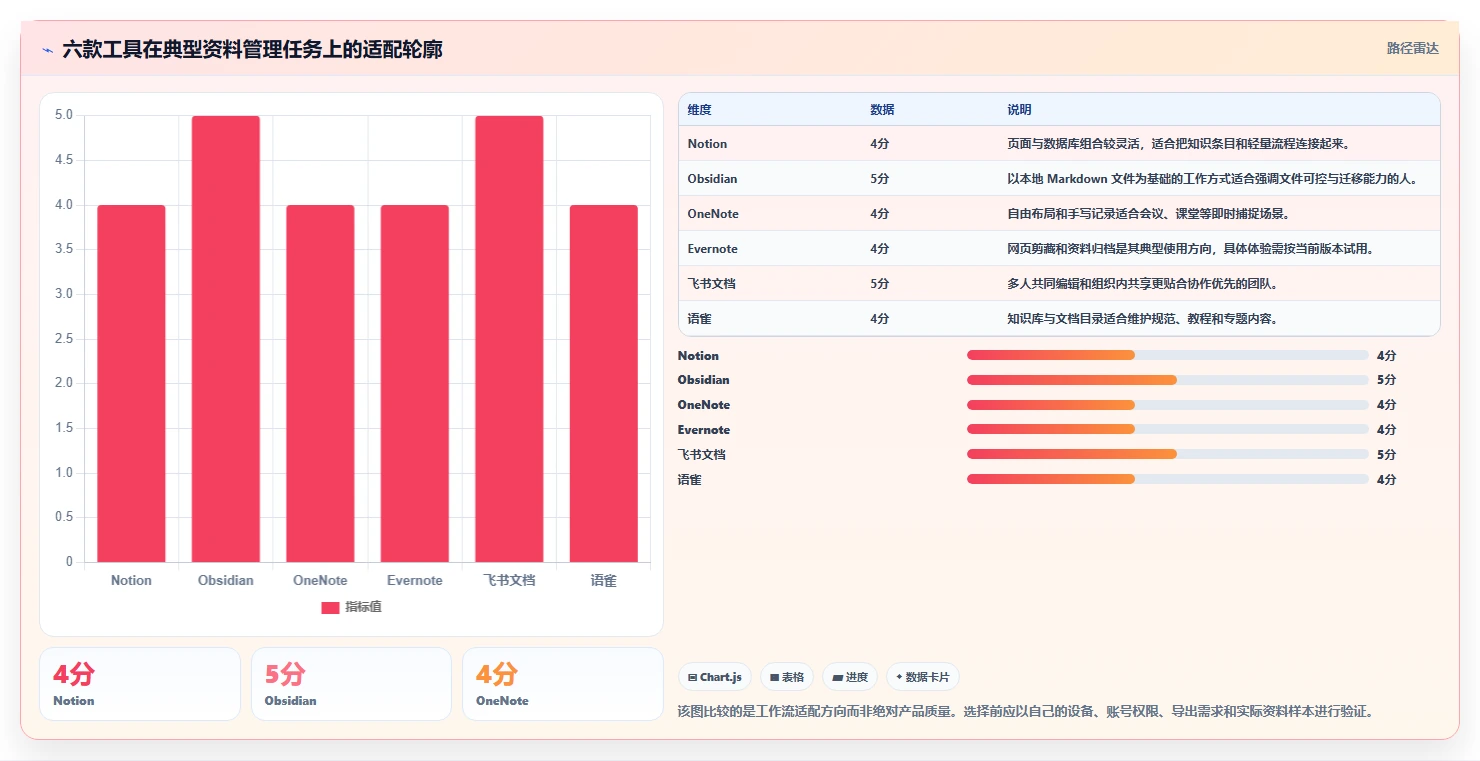Click the Notion label under the chart axis
The height and width of the screenshot is (761, 1480).
[131, 580]
